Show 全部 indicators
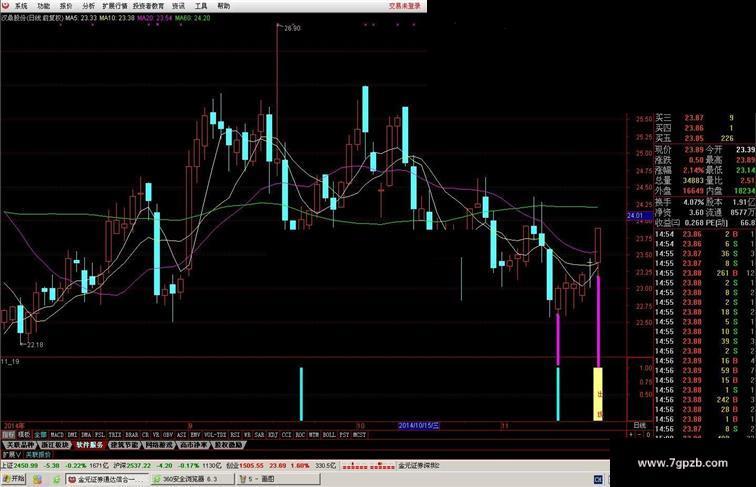This screenshot has height=487, width=756. tap(40, 434)
